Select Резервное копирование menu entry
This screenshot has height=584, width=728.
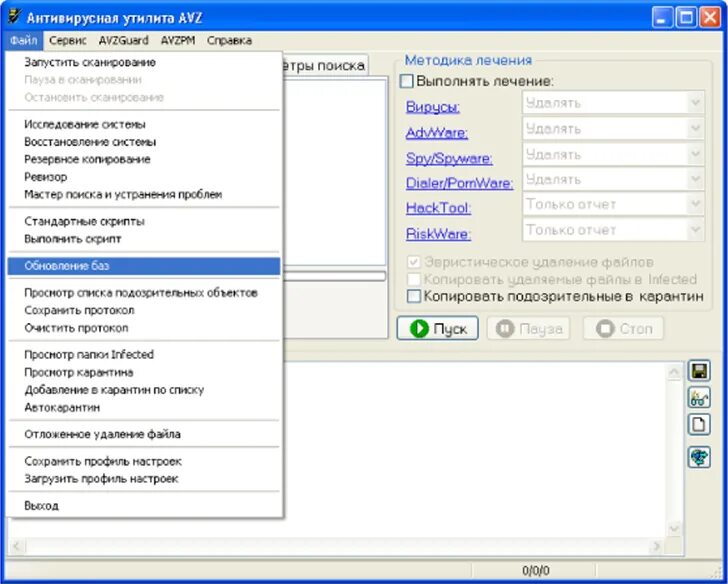point(144,159)
